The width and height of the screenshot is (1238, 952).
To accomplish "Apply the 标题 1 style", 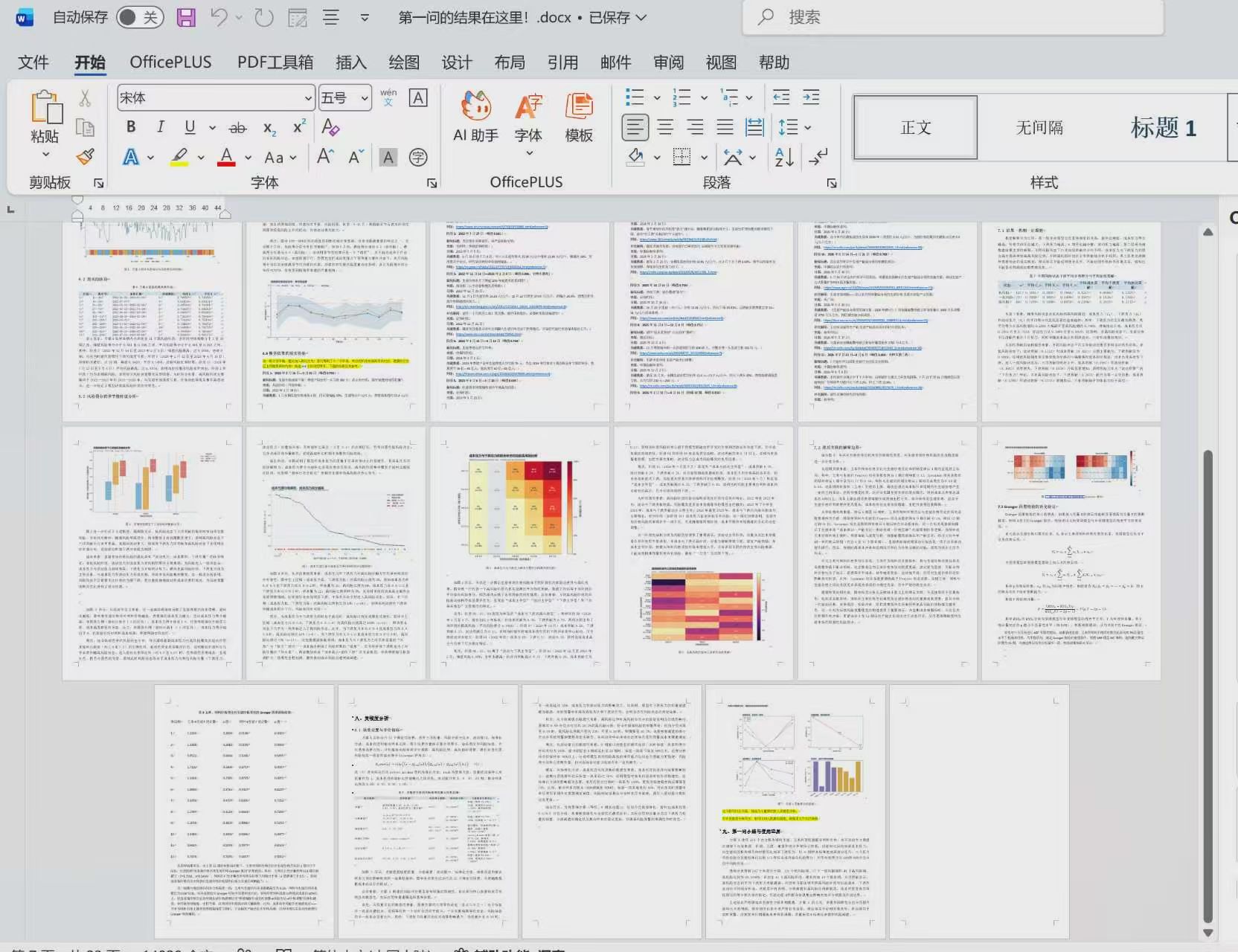I will tap(1163, 127).
